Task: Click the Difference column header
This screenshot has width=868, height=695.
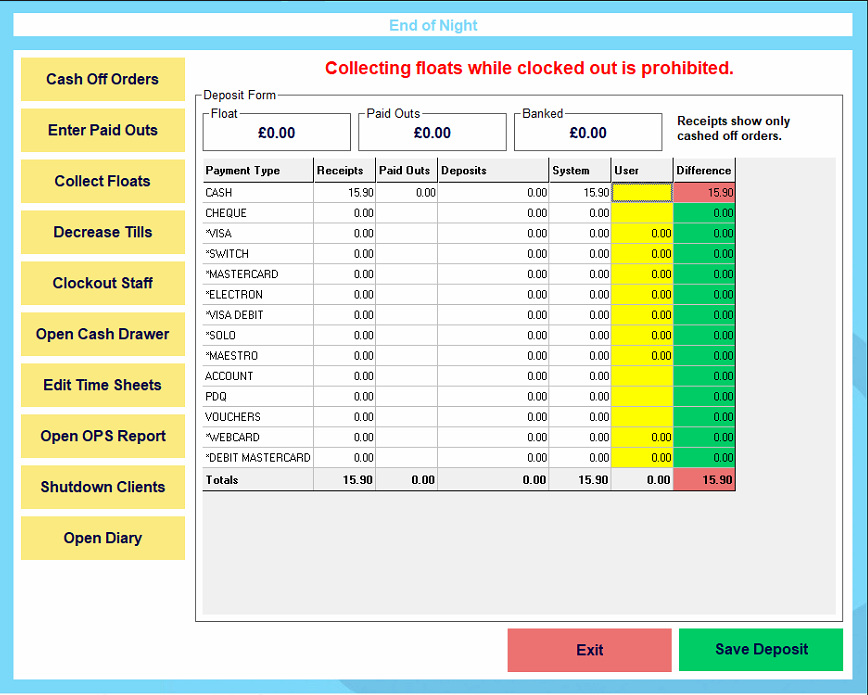Action: 704,171
